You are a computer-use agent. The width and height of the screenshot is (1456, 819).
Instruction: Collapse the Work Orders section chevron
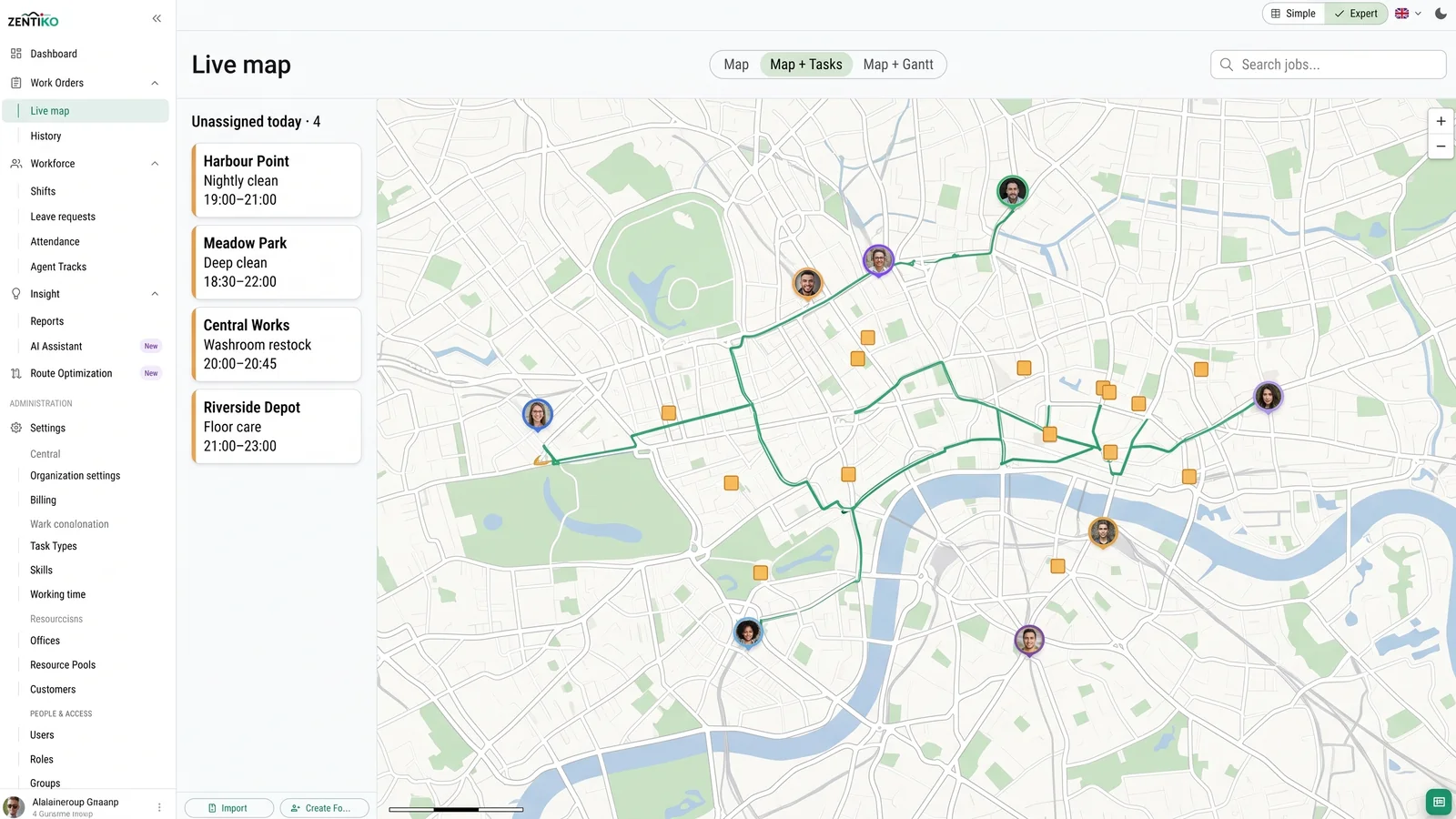pos(155,83)
